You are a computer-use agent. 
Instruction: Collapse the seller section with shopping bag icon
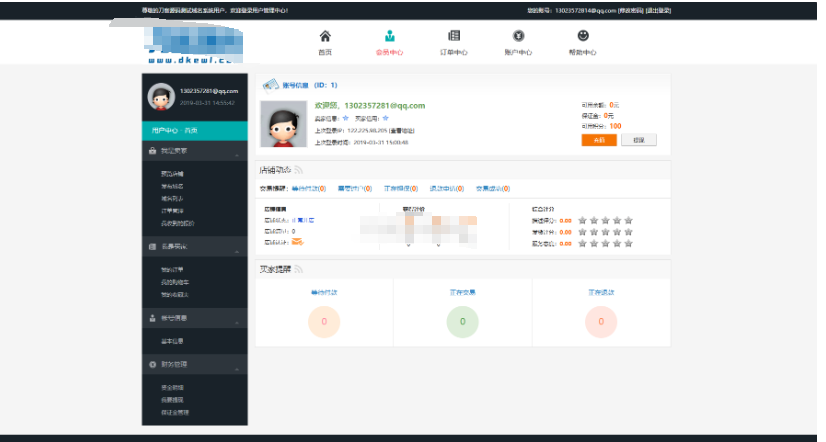(x=237, y=155)
